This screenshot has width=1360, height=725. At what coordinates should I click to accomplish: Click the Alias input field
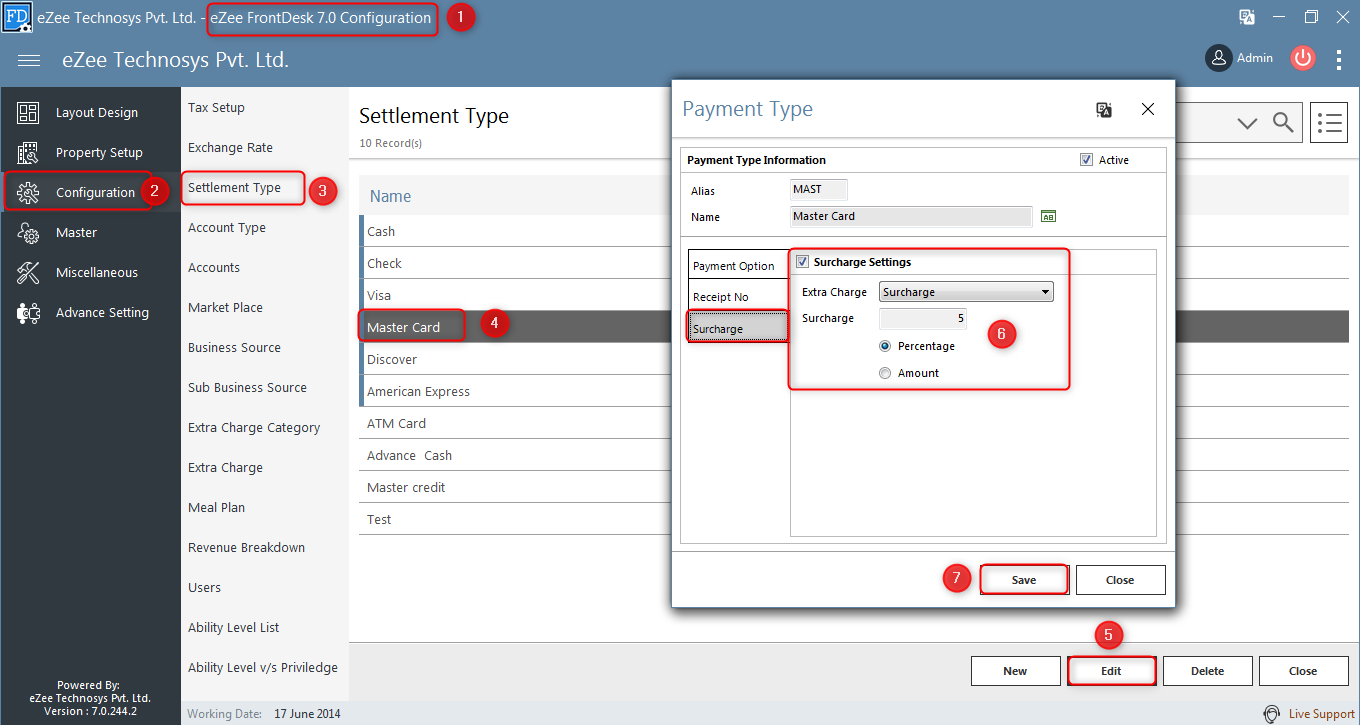pos(818,189)
